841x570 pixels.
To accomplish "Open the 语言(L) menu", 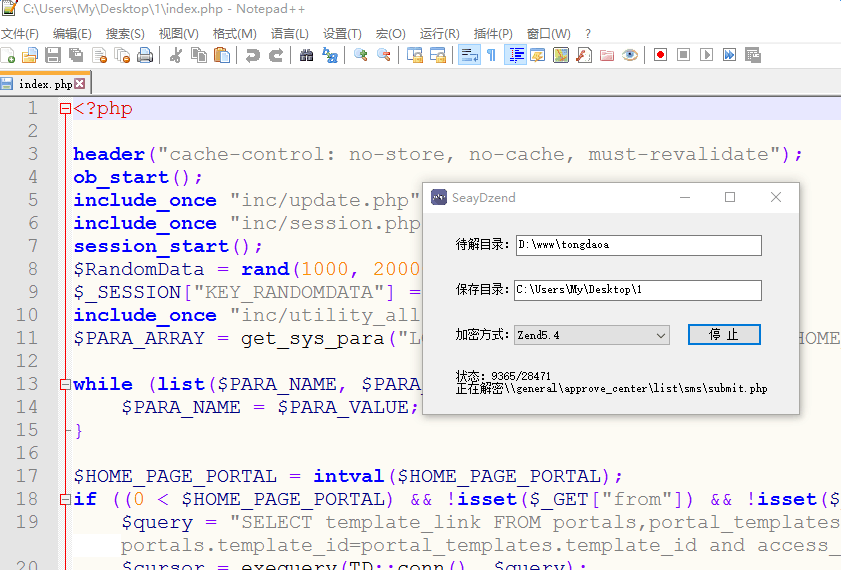I will [x=290, y=34].
